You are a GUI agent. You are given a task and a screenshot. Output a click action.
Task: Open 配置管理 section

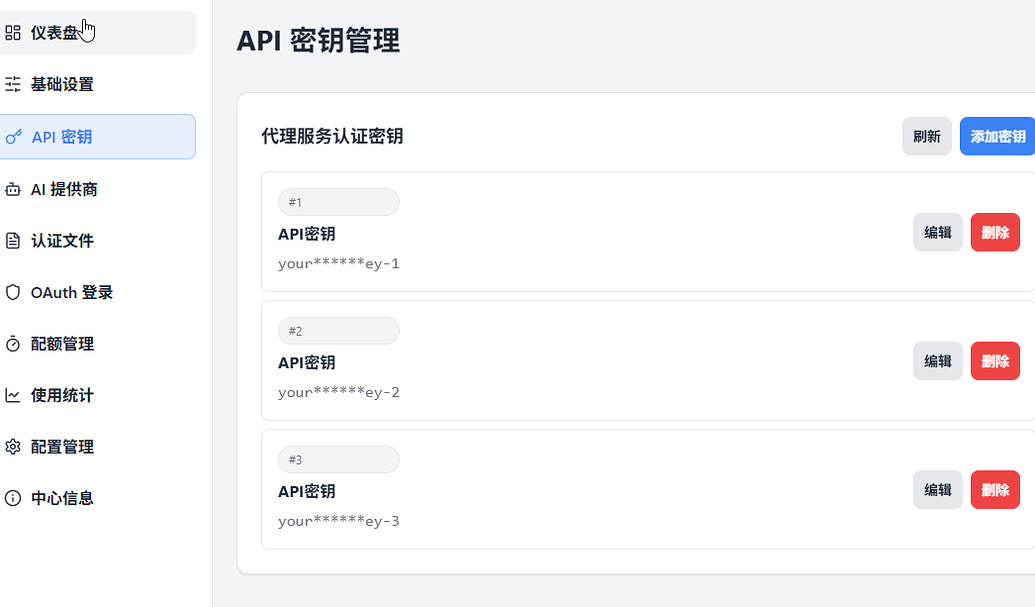[98, 447]
